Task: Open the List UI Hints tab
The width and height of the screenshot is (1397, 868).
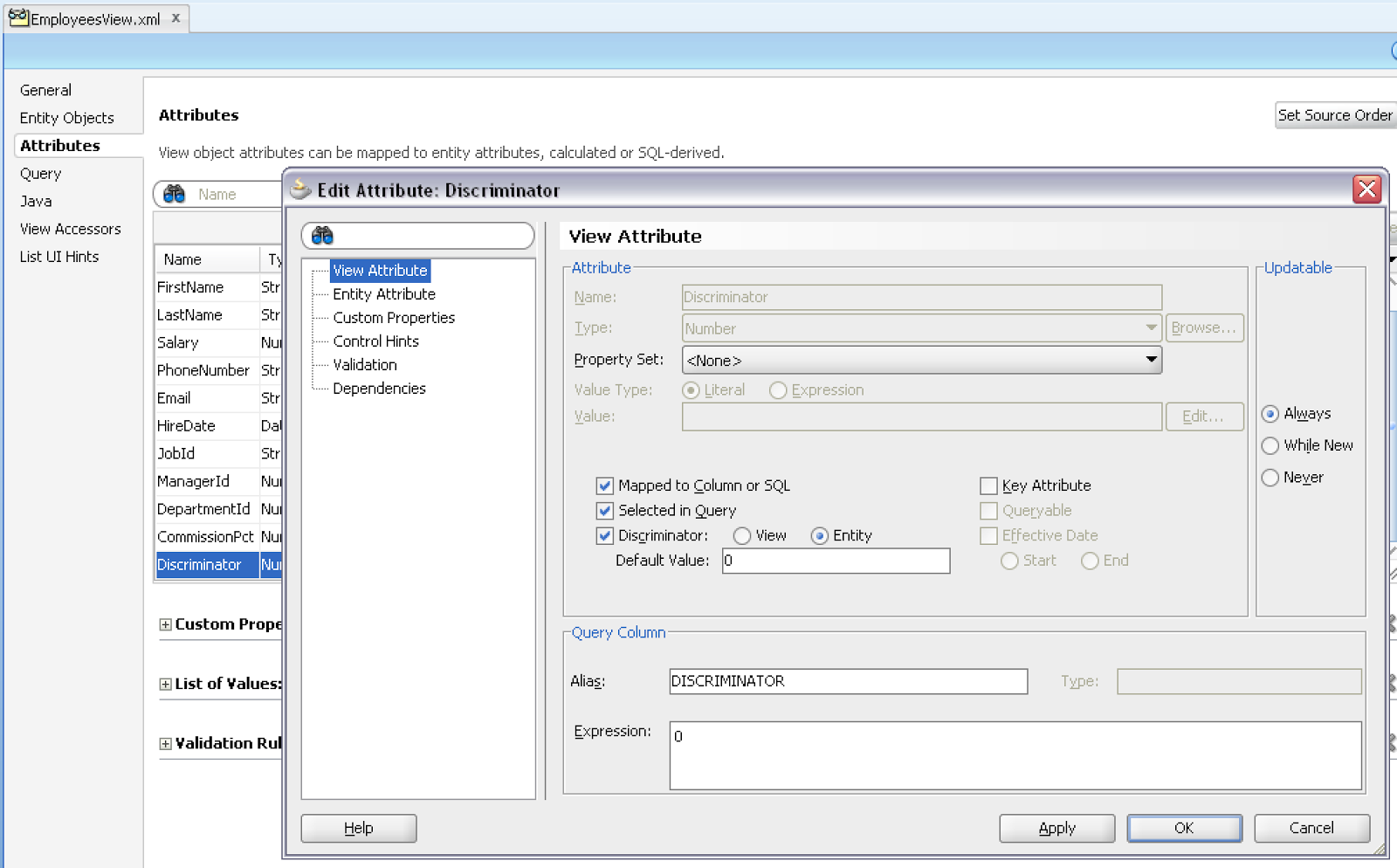Action: click(x=59, y=257)
